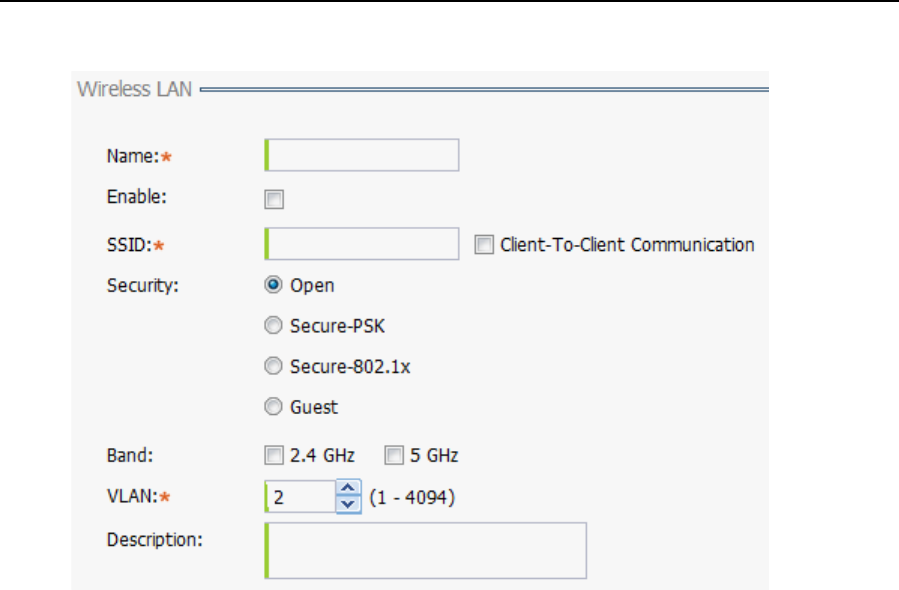This screenshot has height=590, width=899.
Task: Click the SSID field label
Action: 128,245
